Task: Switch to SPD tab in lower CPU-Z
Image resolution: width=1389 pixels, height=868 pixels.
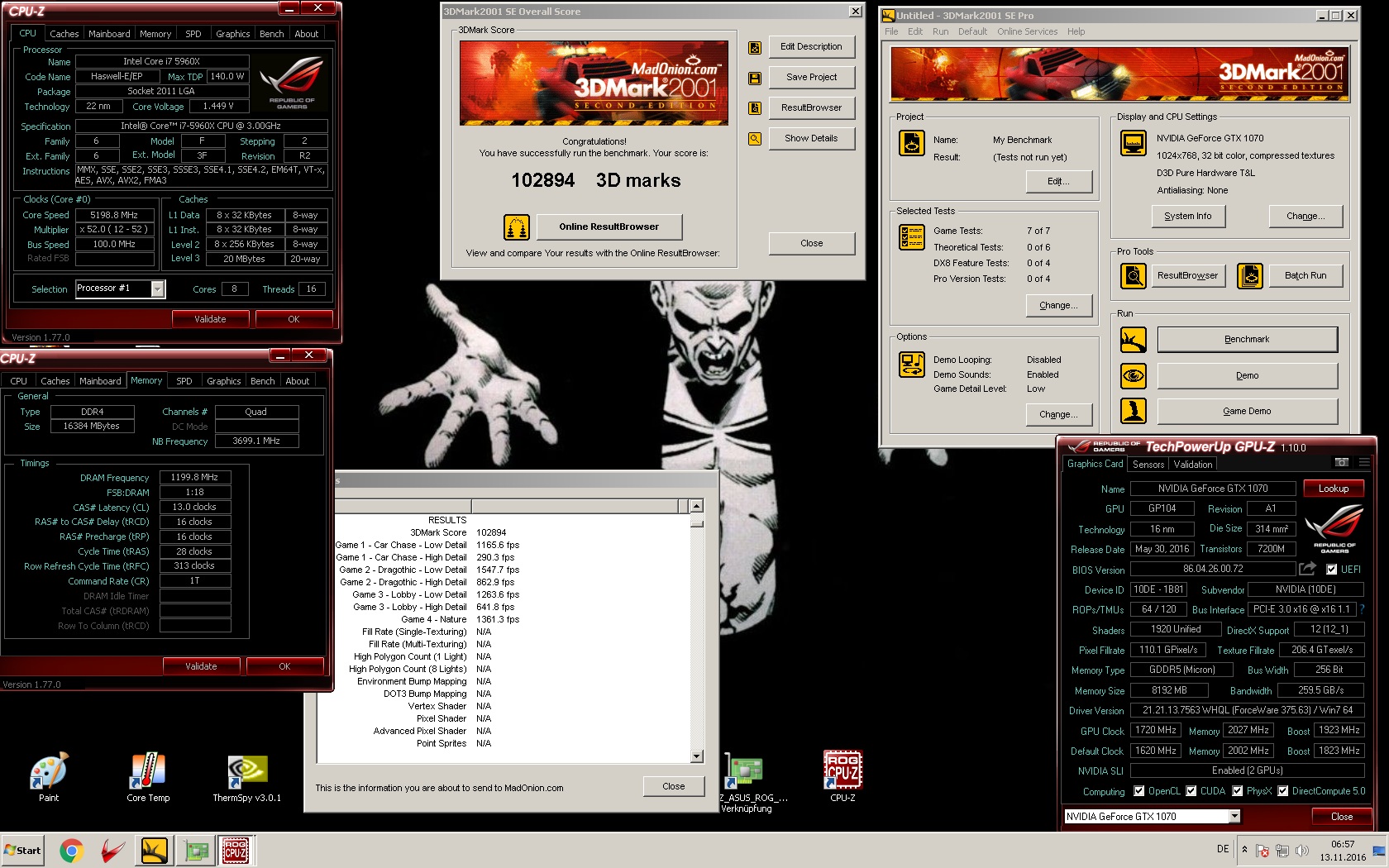Action: [x=184, y=381]
